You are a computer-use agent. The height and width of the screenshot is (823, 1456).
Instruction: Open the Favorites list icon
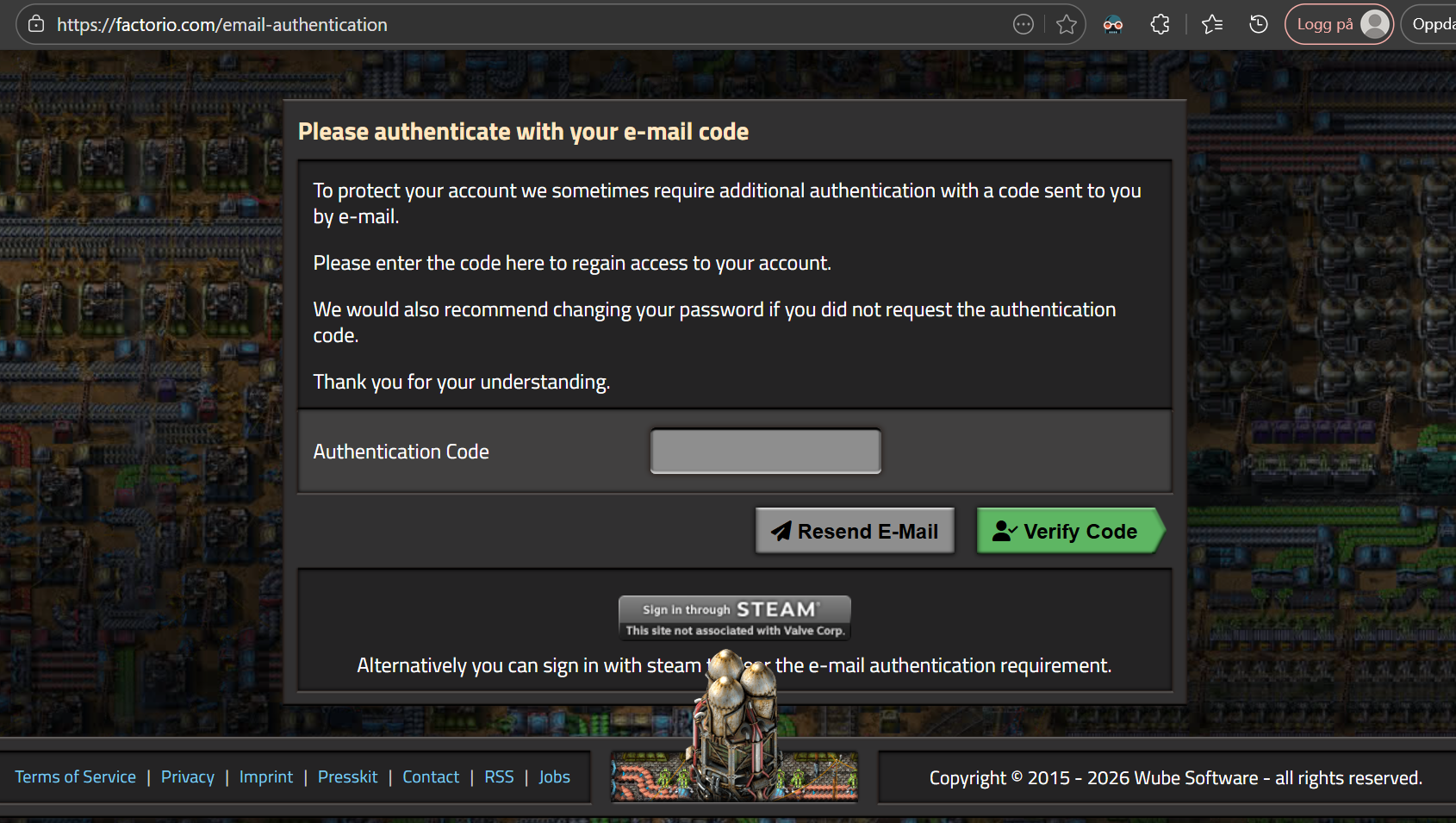point(1212,24)
